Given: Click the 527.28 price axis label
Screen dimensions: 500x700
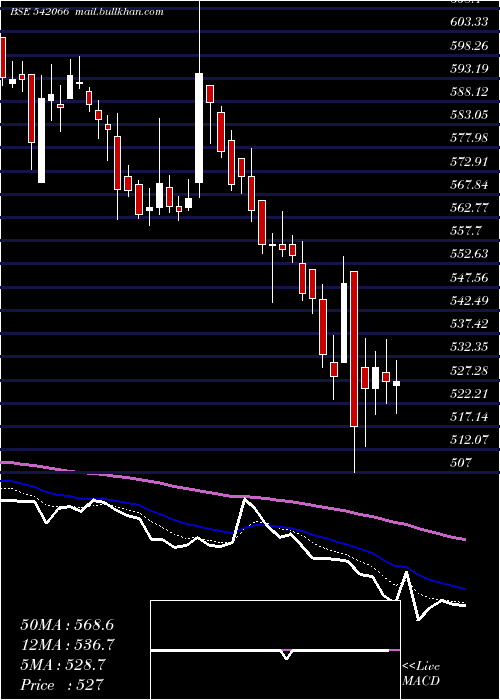Looking at the screenshot, I should point(469,370).
